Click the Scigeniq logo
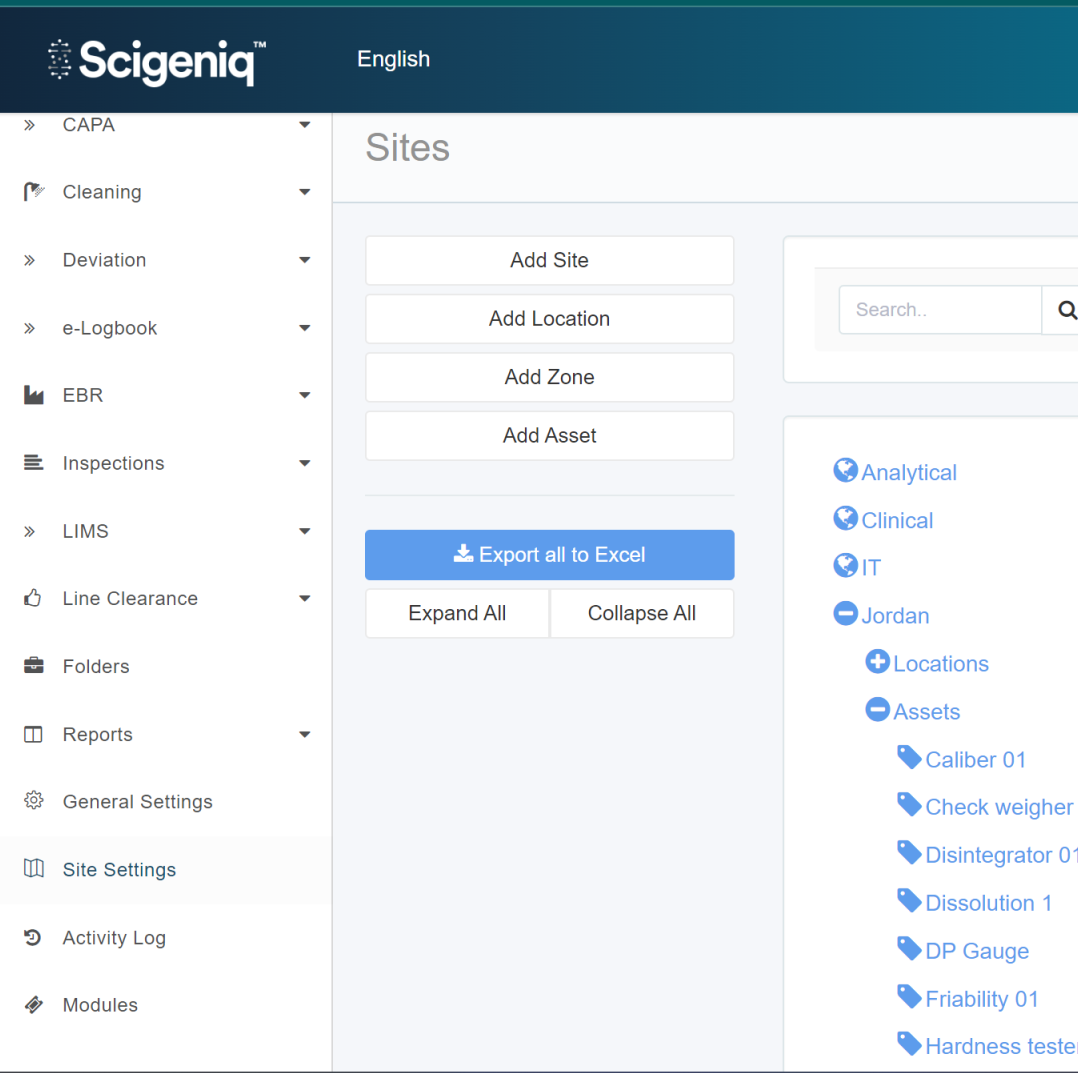The width and height of the screenshot is (1078, 1078). point(157,61)
